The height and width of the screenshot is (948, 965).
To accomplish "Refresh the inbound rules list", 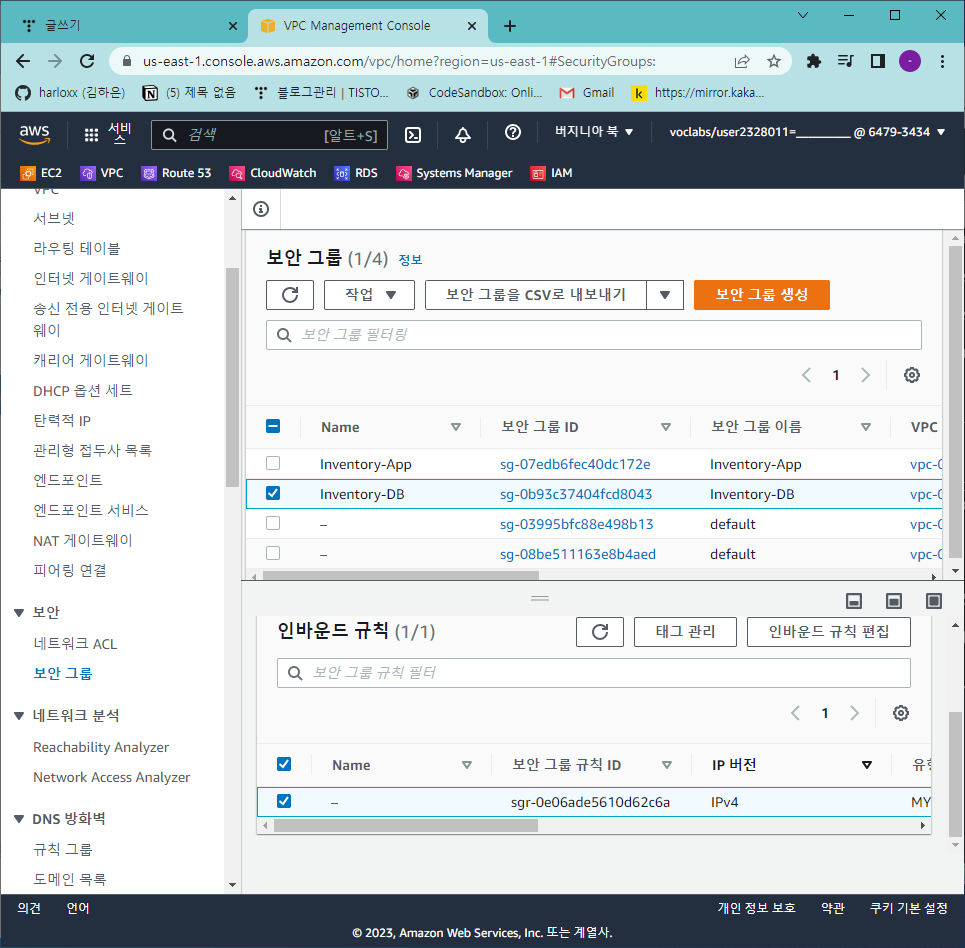I will (x=600, y=632).
